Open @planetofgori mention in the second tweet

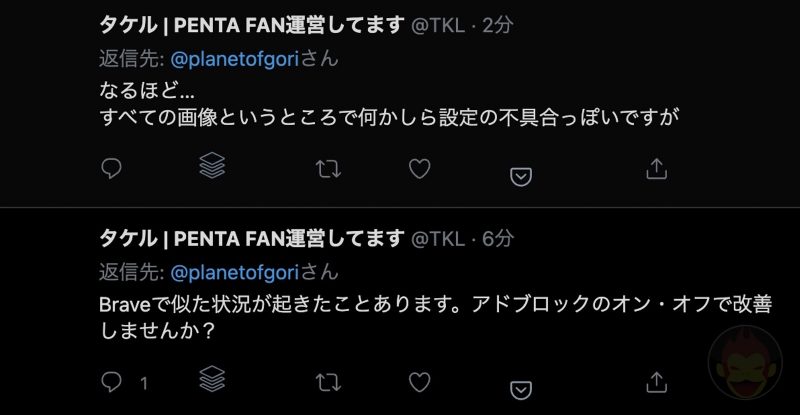pos(234,272)
